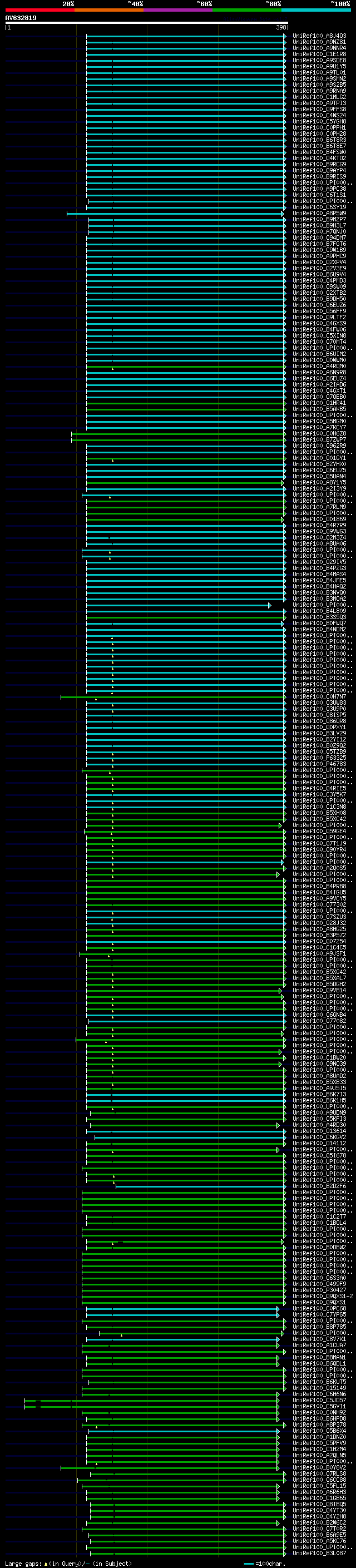Select hit label UniRef100_A9PC38
The image size is (356, 1568).
pyautogui.click(x=319, y=189)
